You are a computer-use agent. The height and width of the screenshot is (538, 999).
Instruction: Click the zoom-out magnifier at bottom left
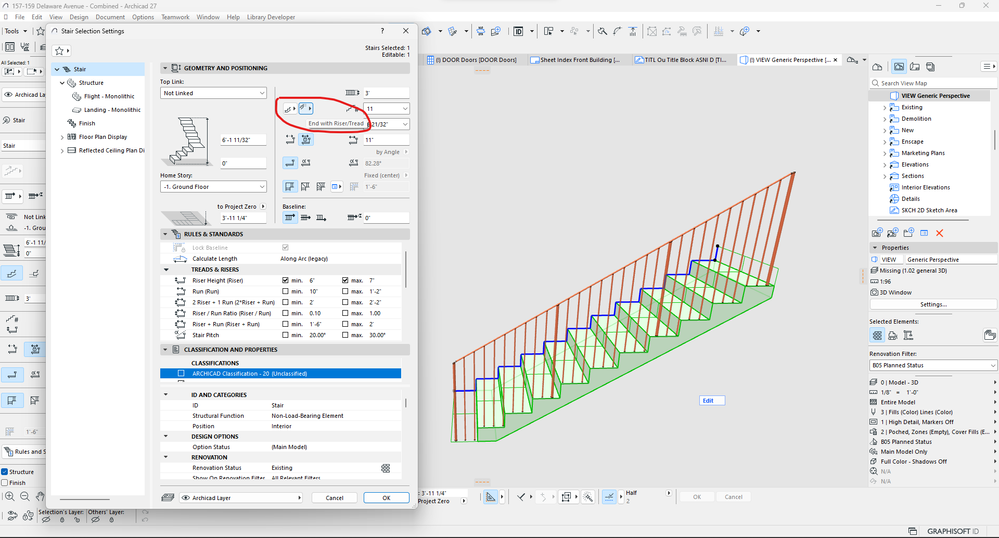coord(25,497)
